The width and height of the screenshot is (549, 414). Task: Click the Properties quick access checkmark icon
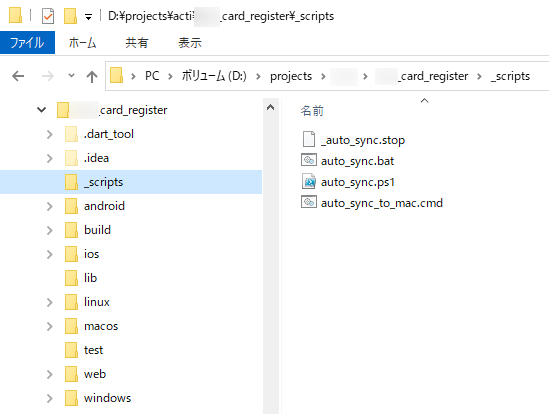pos(48,16)
